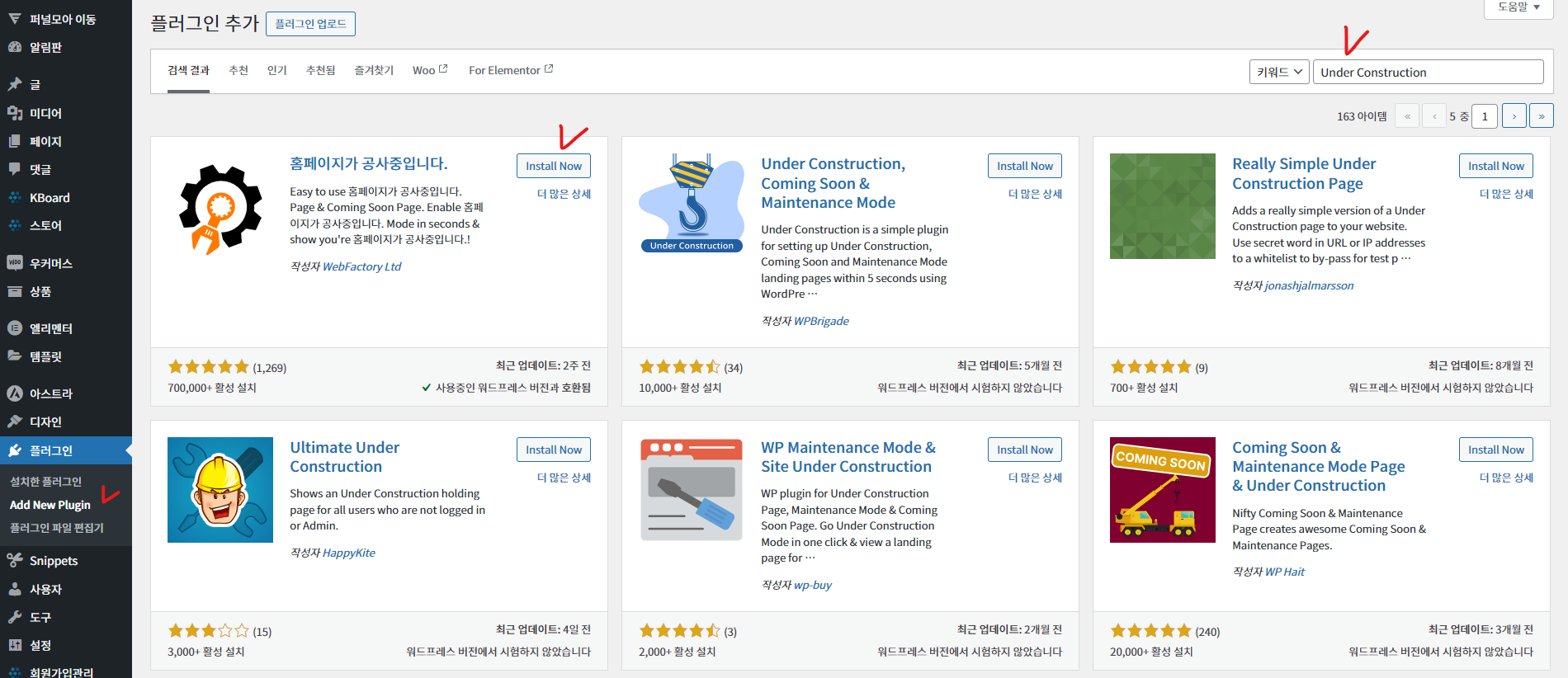
Task: Click the KBoard icon in sidebar
Action: click(x=15, y=197)
